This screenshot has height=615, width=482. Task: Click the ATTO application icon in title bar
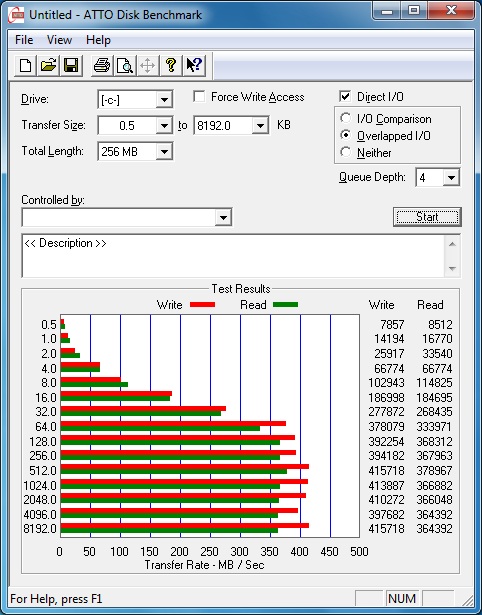16,15
